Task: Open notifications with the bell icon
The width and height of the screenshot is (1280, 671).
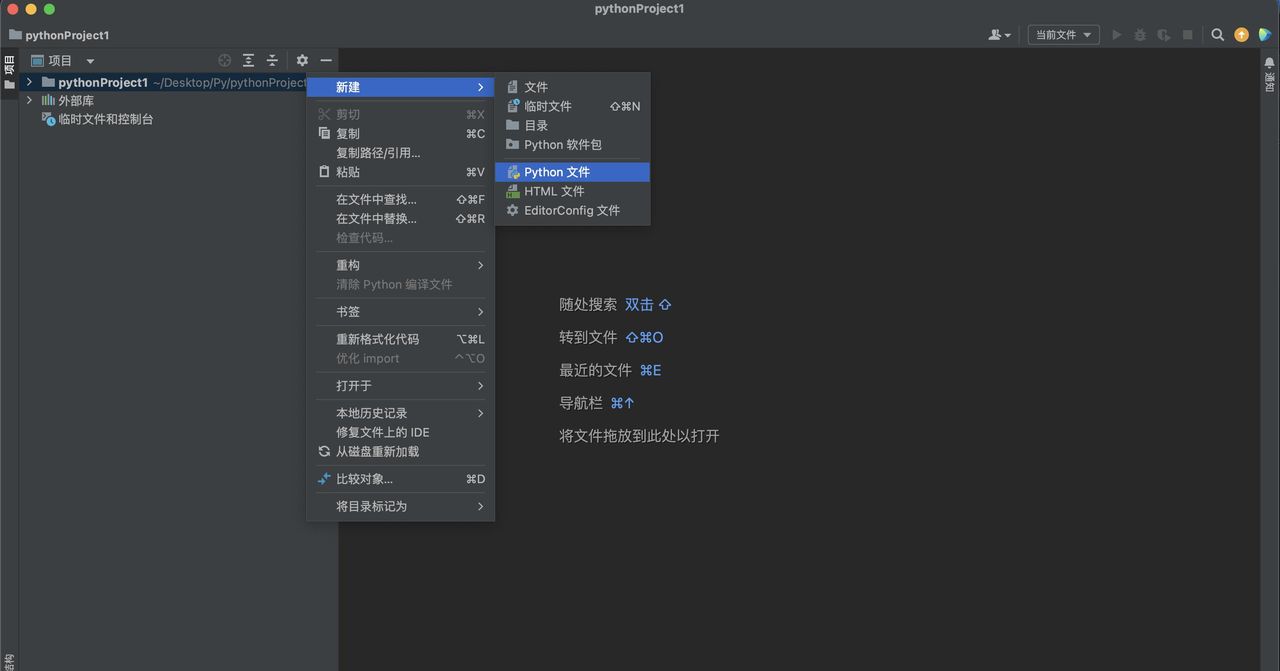Action: point(1269,63)
